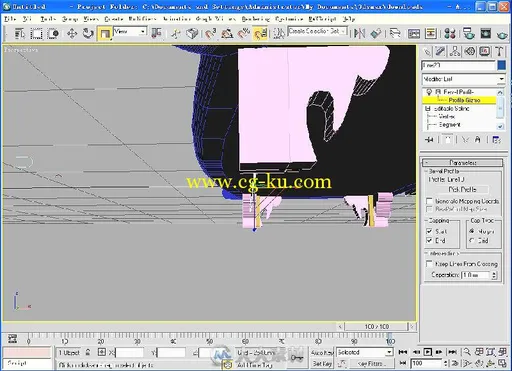
Task: Toggle the Window/Crossing selection icon
Action: coord(53,34)
